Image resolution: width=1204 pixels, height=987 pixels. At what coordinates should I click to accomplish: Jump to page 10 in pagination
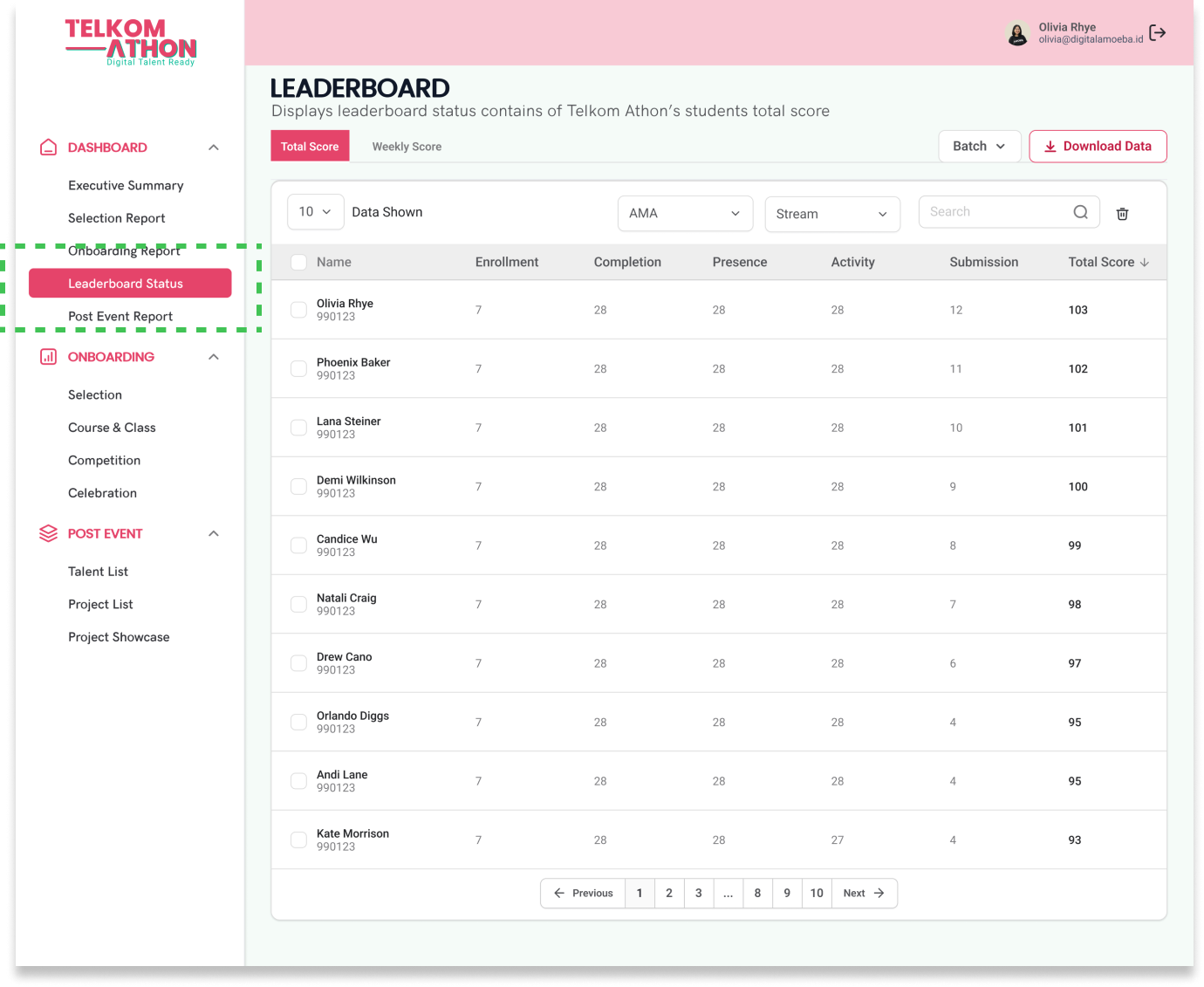pyautogui.click(x=817, y=893)
